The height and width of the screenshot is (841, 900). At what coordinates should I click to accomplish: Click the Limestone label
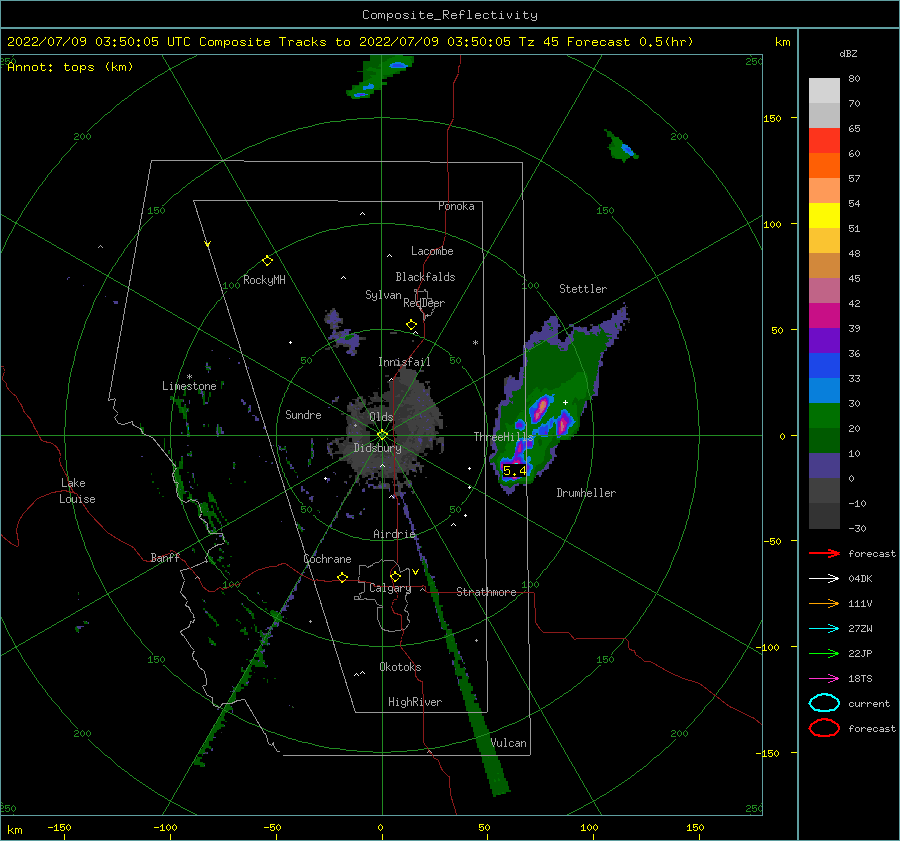click(189, 386)
